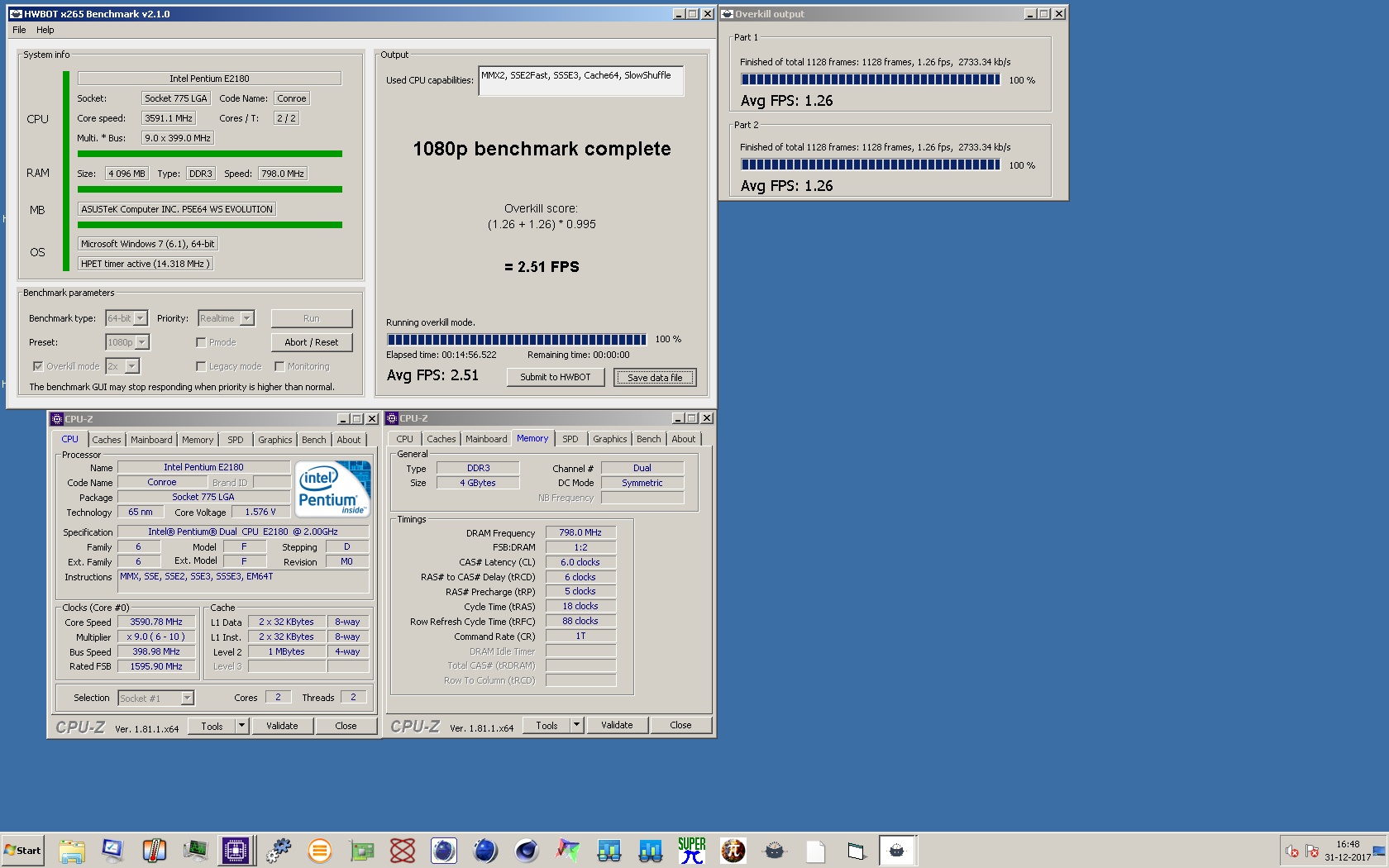Click the blue monitor with checkmark taskbar icon
The height and width of the screenshot is (868, 1389).
tap(112, 850)
